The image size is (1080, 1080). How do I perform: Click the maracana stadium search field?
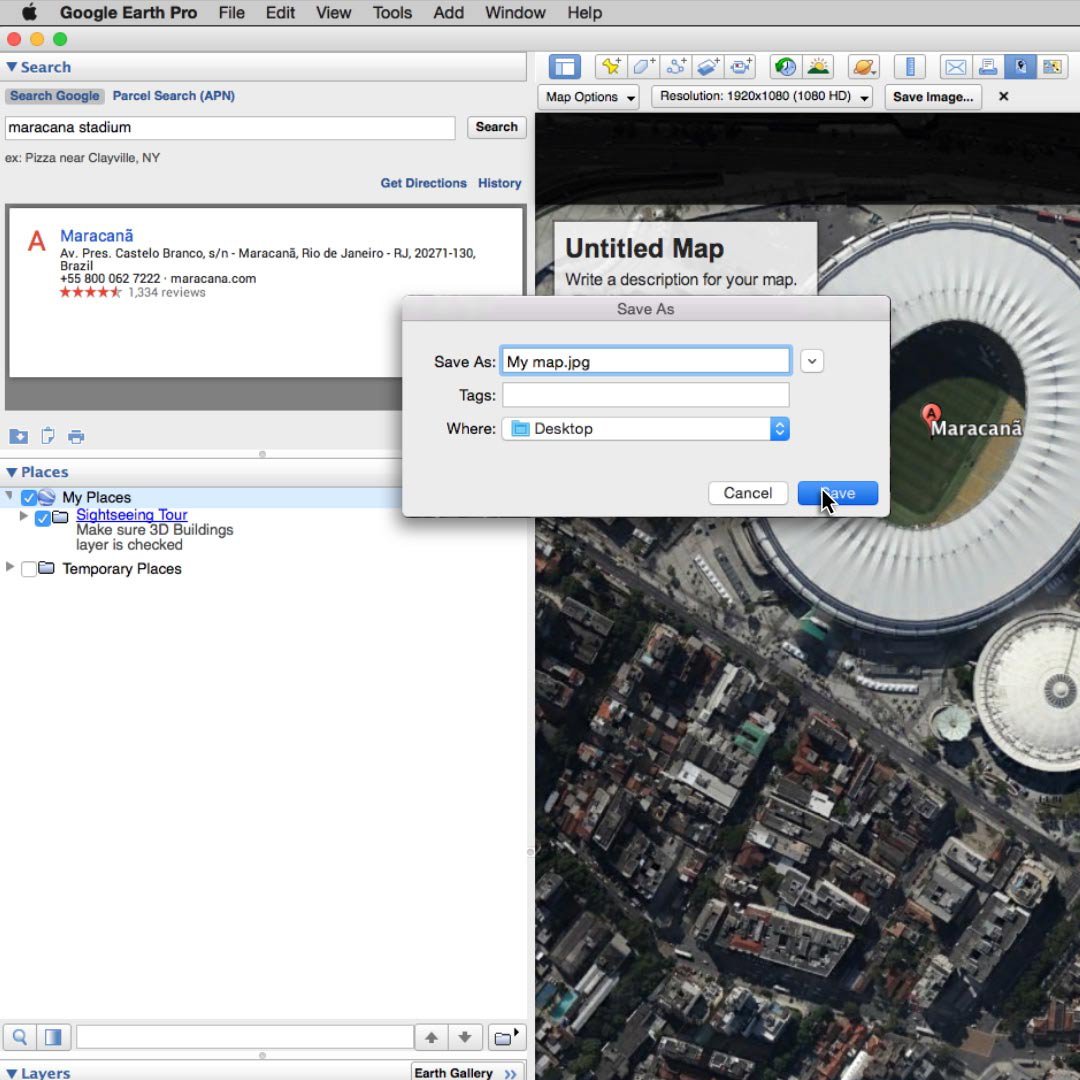click(230, 127)
